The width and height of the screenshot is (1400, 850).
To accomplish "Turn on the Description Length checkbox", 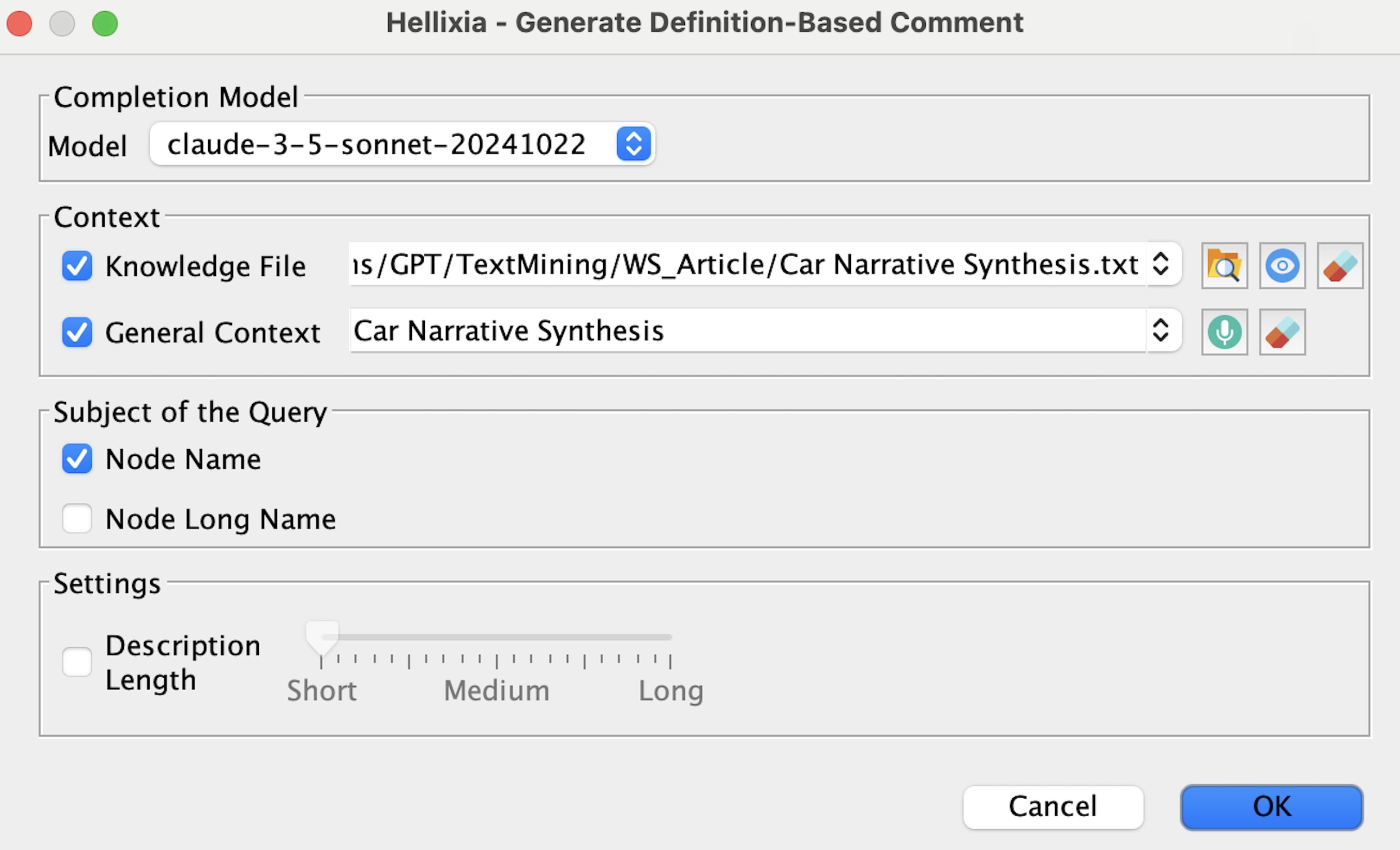I will [77, 662].
